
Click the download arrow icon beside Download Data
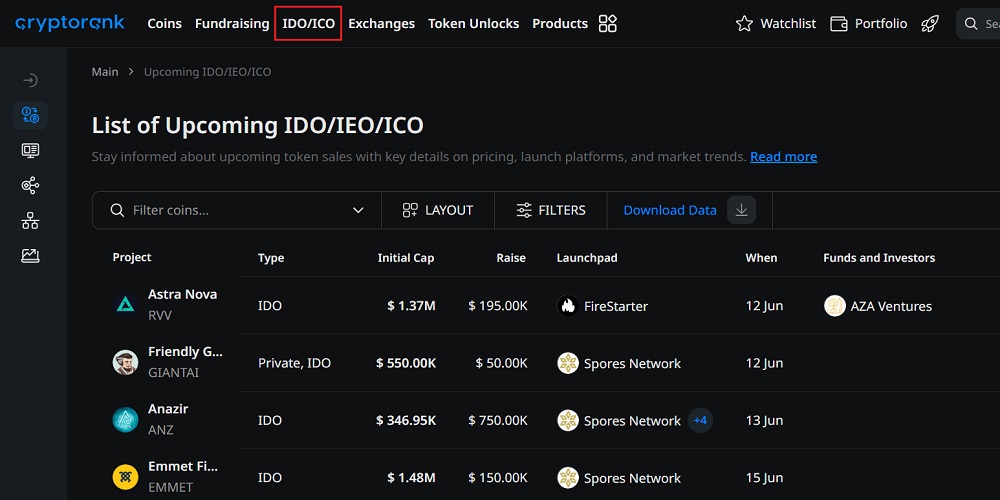[x=741, y=210]
